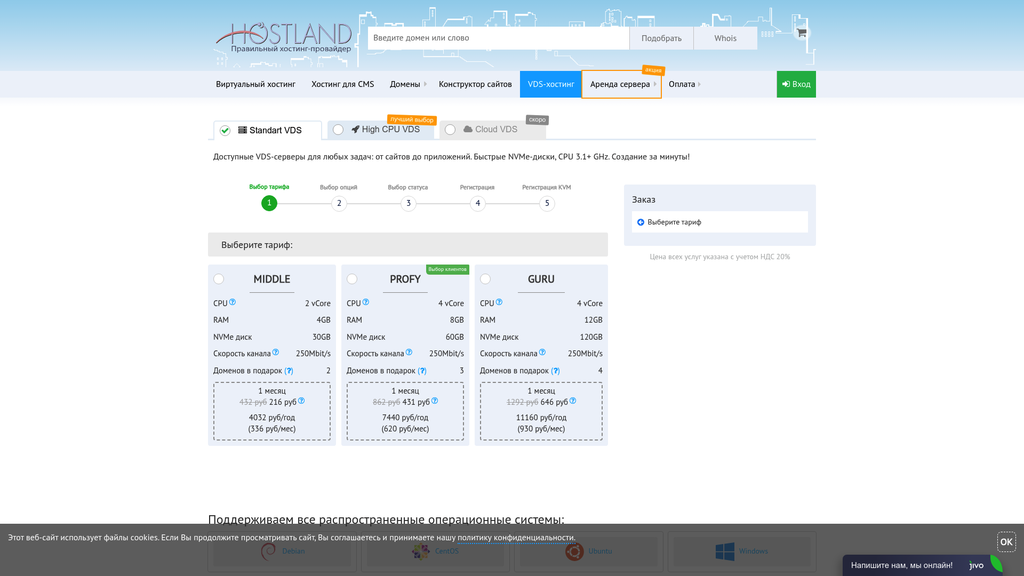Click CPU help icon in MIDDLE plan
Screen dimensions: 1024x576
(233, 302)
